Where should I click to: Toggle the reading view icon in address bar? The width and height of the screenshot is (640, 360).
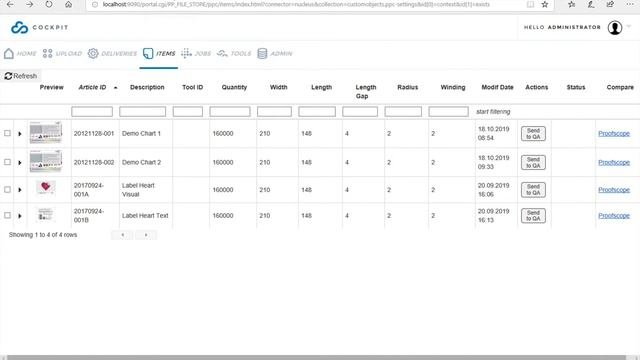[530, 4]
